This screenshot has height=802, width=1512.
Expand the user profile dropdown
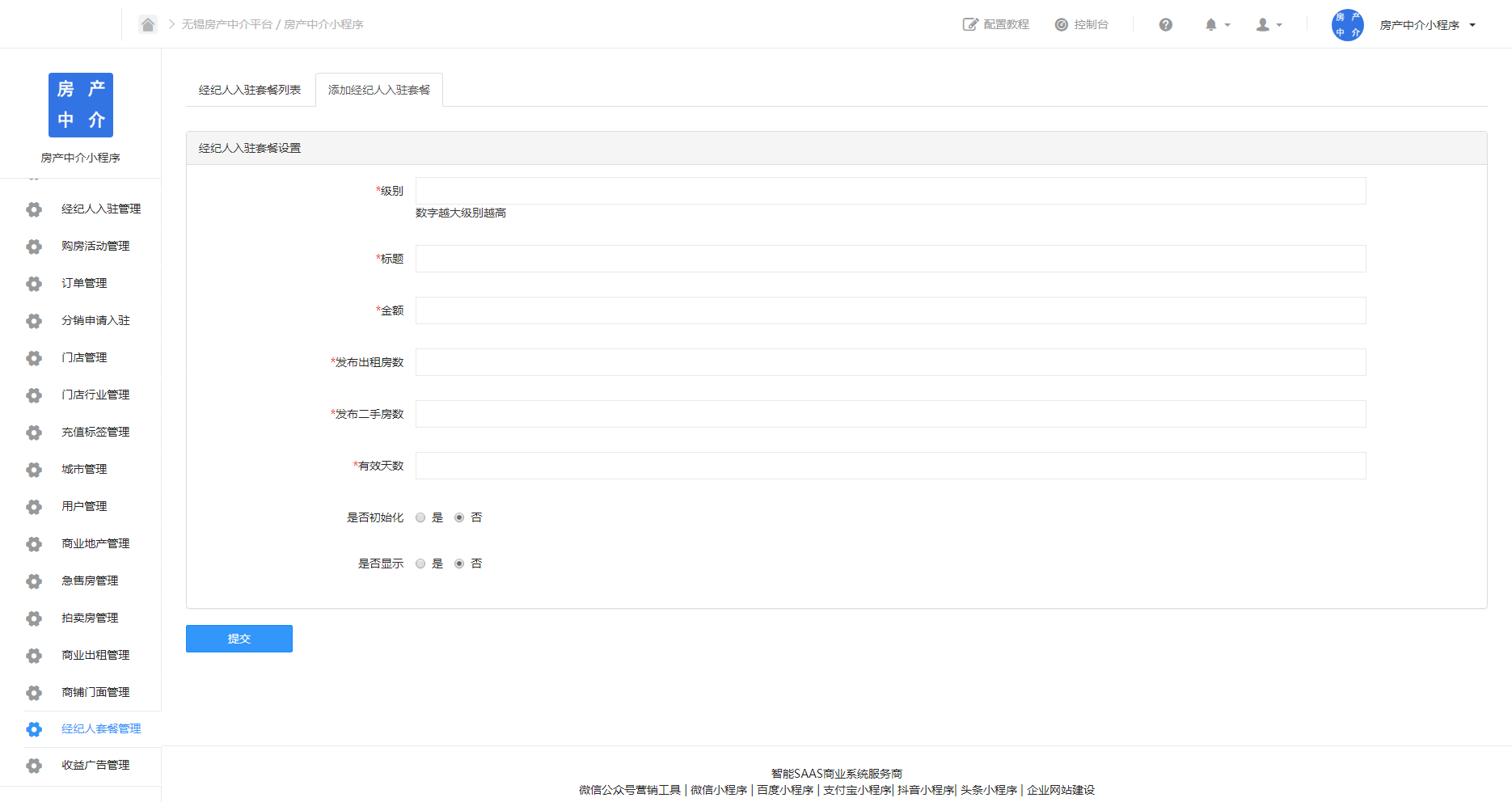1269,25
